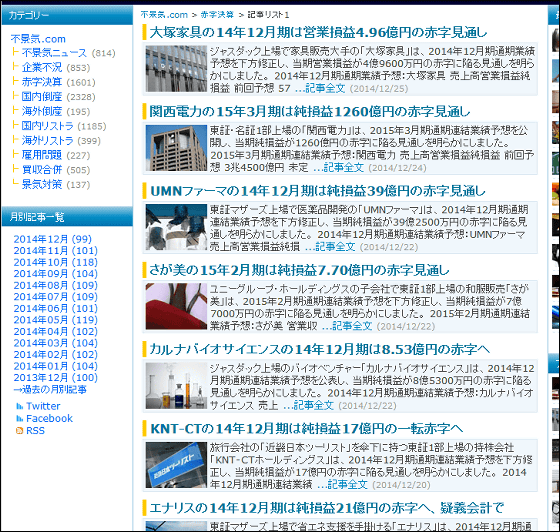The height and width of the screenshot is (532, 560).
Task: Click the Twitter chart icon
Action: (x=20, y=406)
